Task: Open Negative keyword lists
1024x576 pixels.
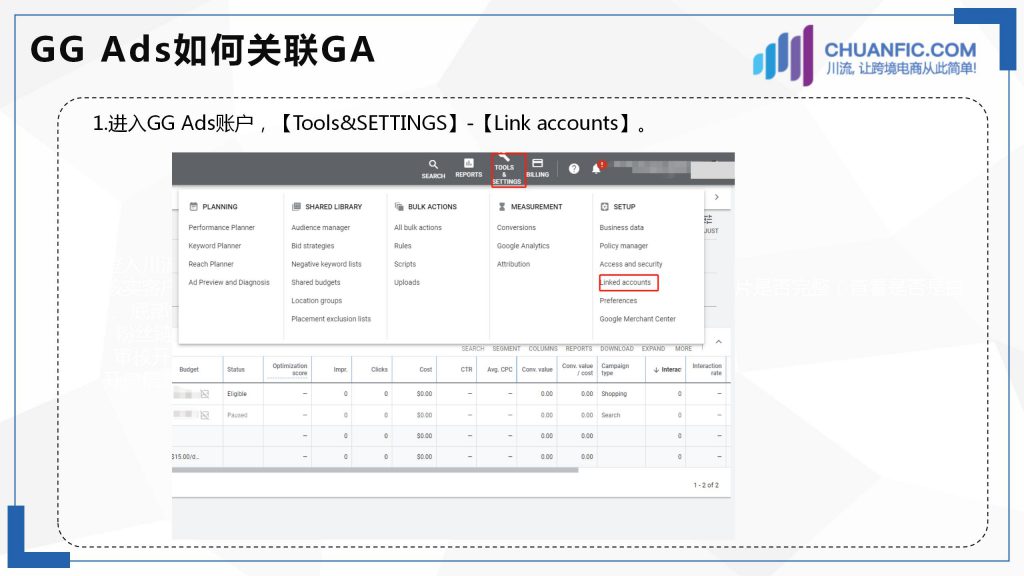Action: coord(327,264)
